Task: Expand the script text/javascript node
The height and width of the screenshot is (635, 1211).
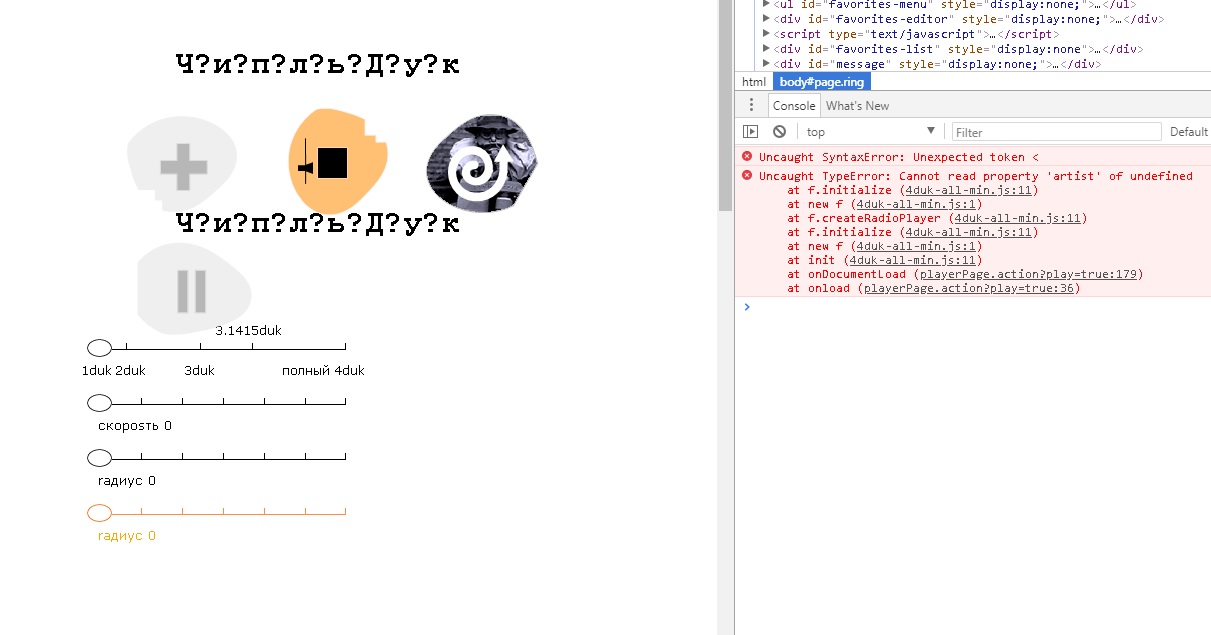Action: pyautogui.click(x=766, y=34)
